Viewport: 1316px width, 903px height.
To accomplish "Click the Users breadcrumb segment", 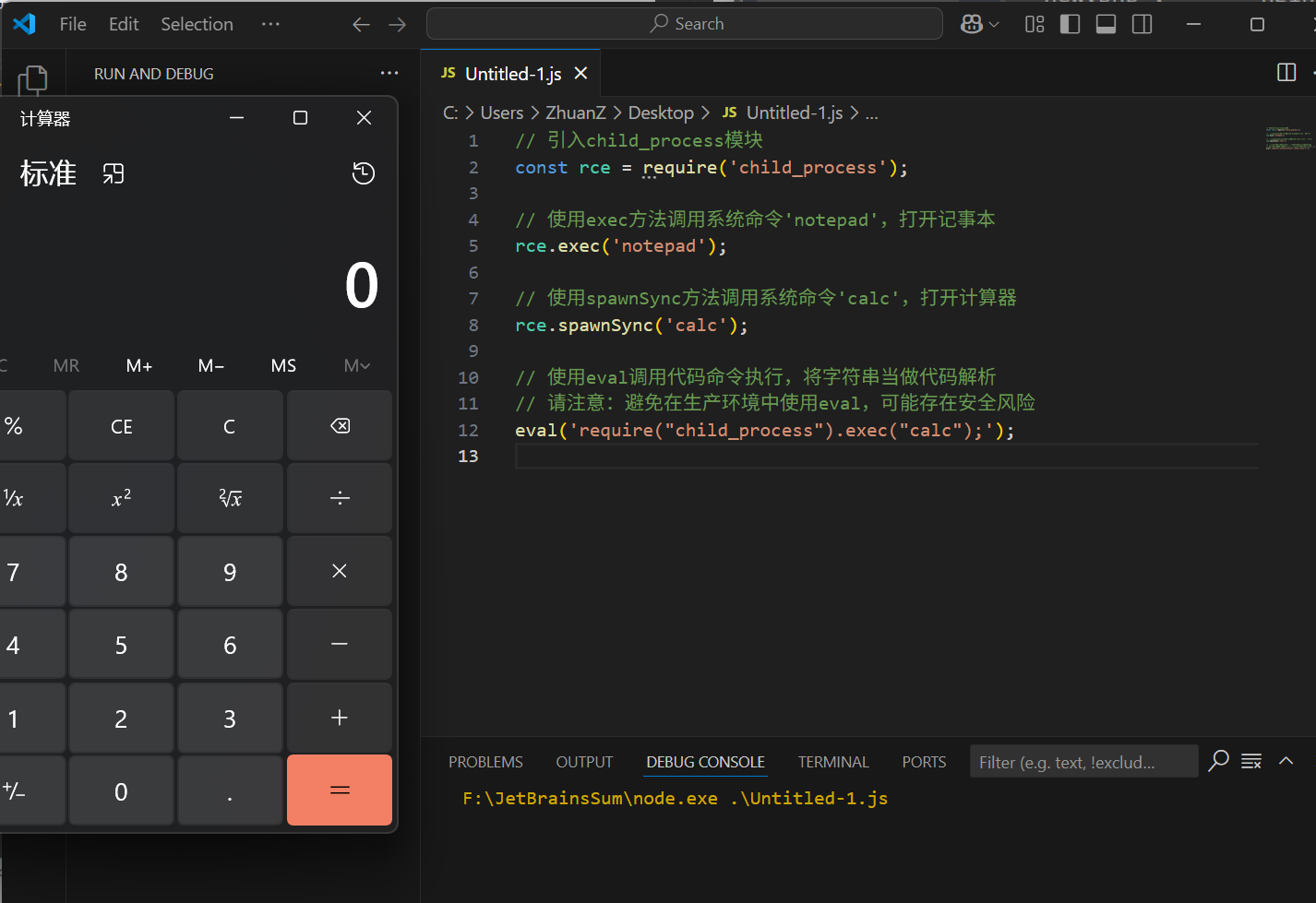I will (501, 113).
